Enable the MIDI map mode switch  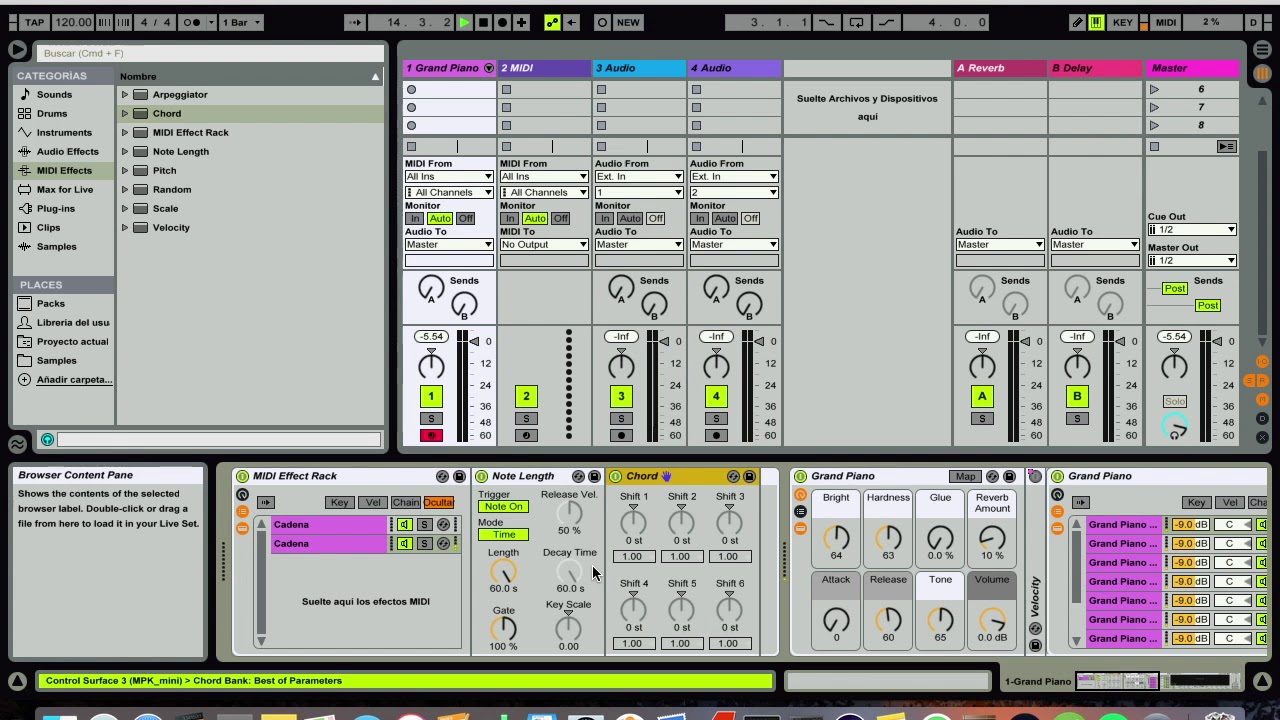pos(1166,22)
